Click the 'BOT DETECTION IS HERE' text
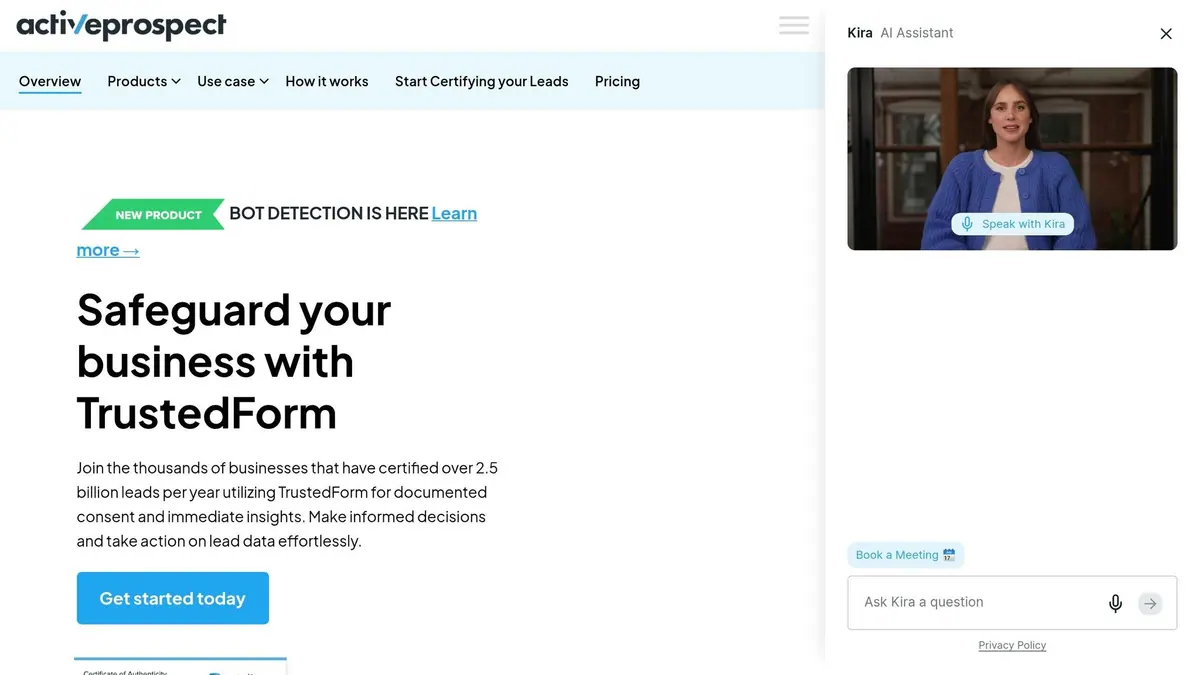The height and width of the screenshot is (675, 1200). click(329, 213)
